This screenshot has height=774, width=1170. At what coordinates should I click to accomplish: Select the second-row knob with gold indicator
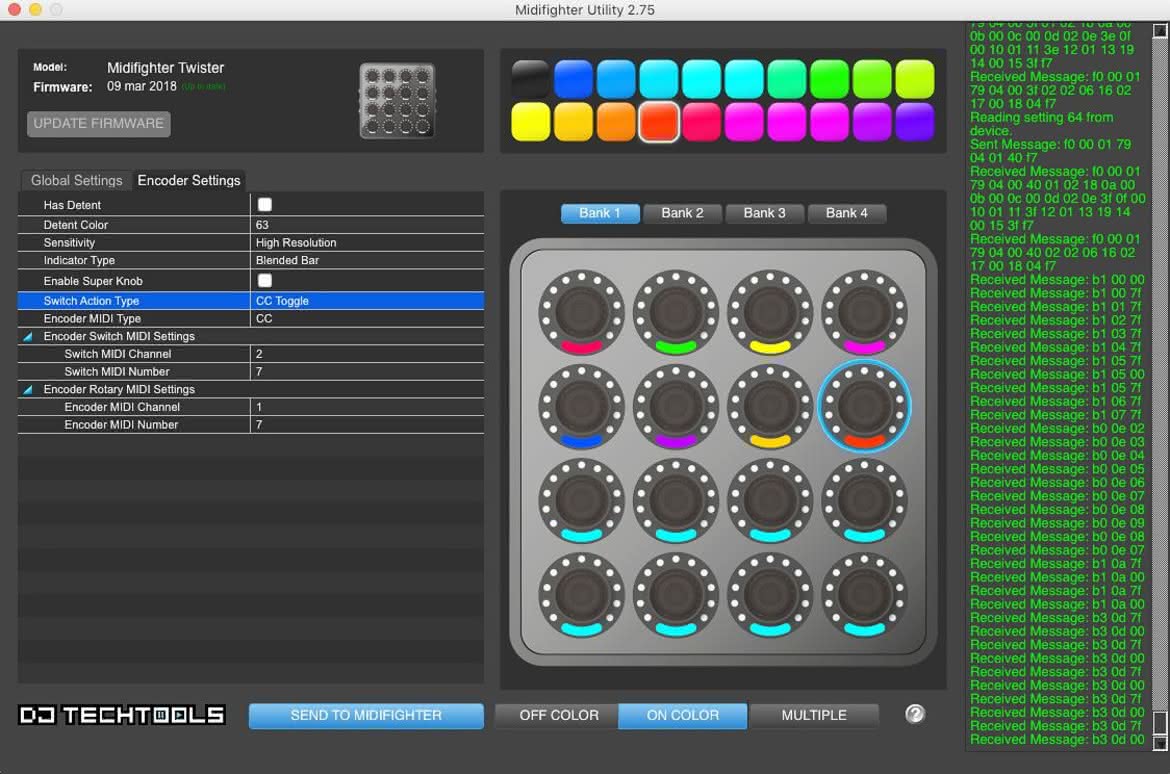769,407
